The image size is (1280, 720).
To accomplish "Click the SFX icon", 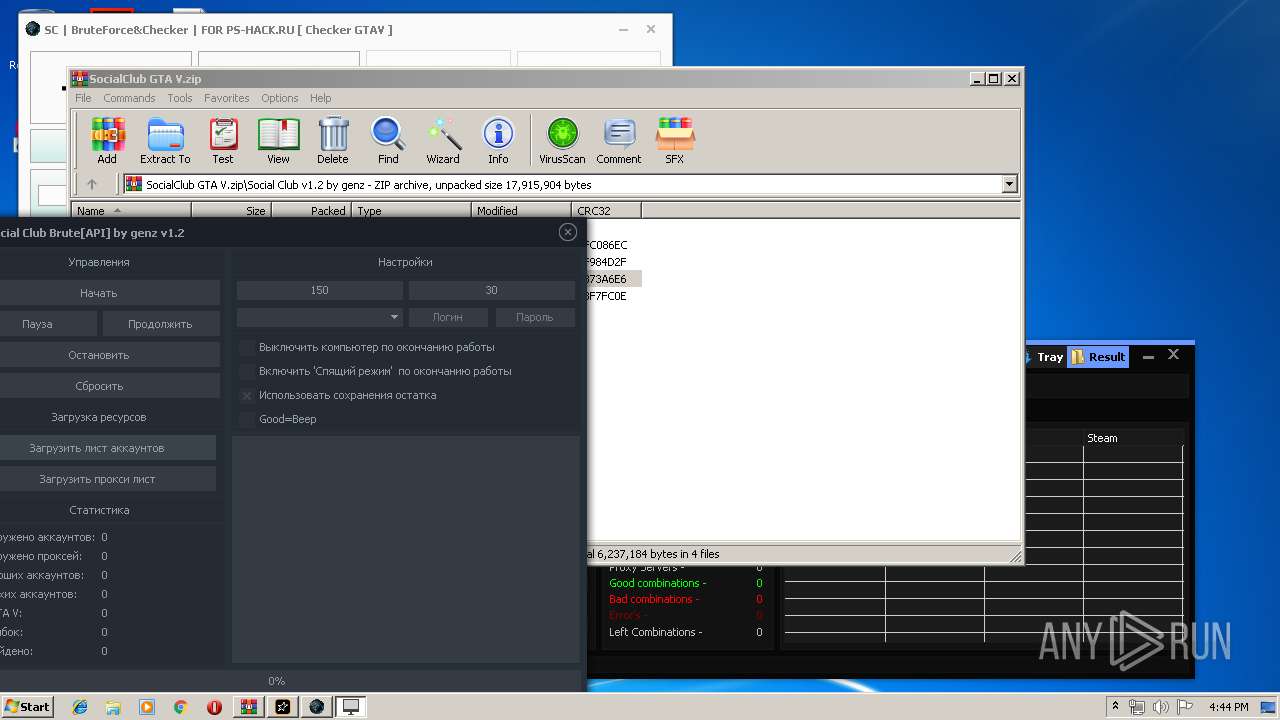I will (x=675, y=141).
